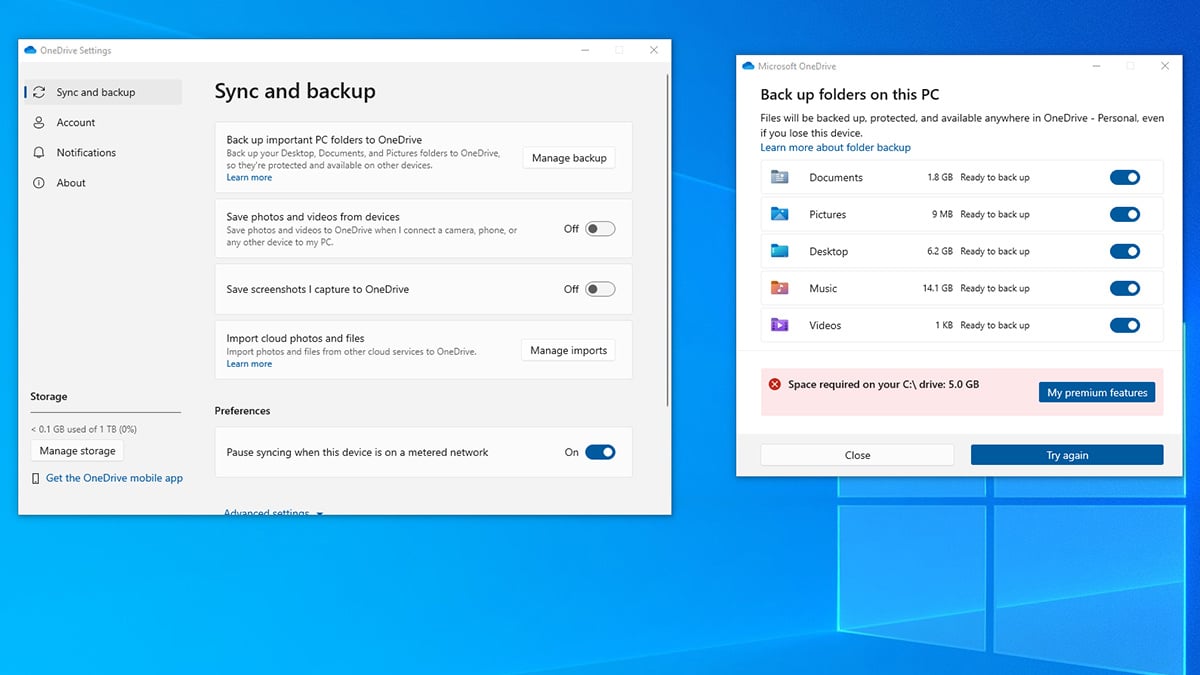Switch off Desktop folder backup toggle
Viewport: 1200px width, 675px height.
1125,251
